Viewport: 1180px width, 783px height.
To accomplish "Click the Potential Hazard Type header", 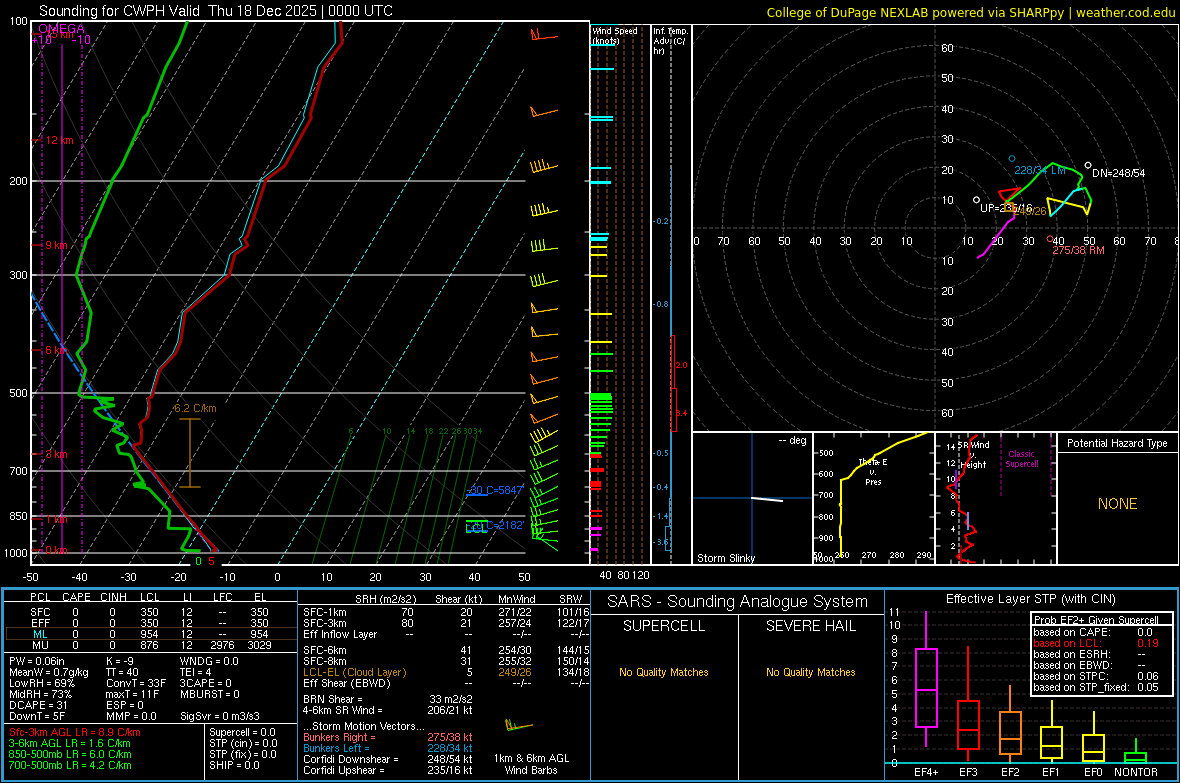I will tap(1117, 443).
